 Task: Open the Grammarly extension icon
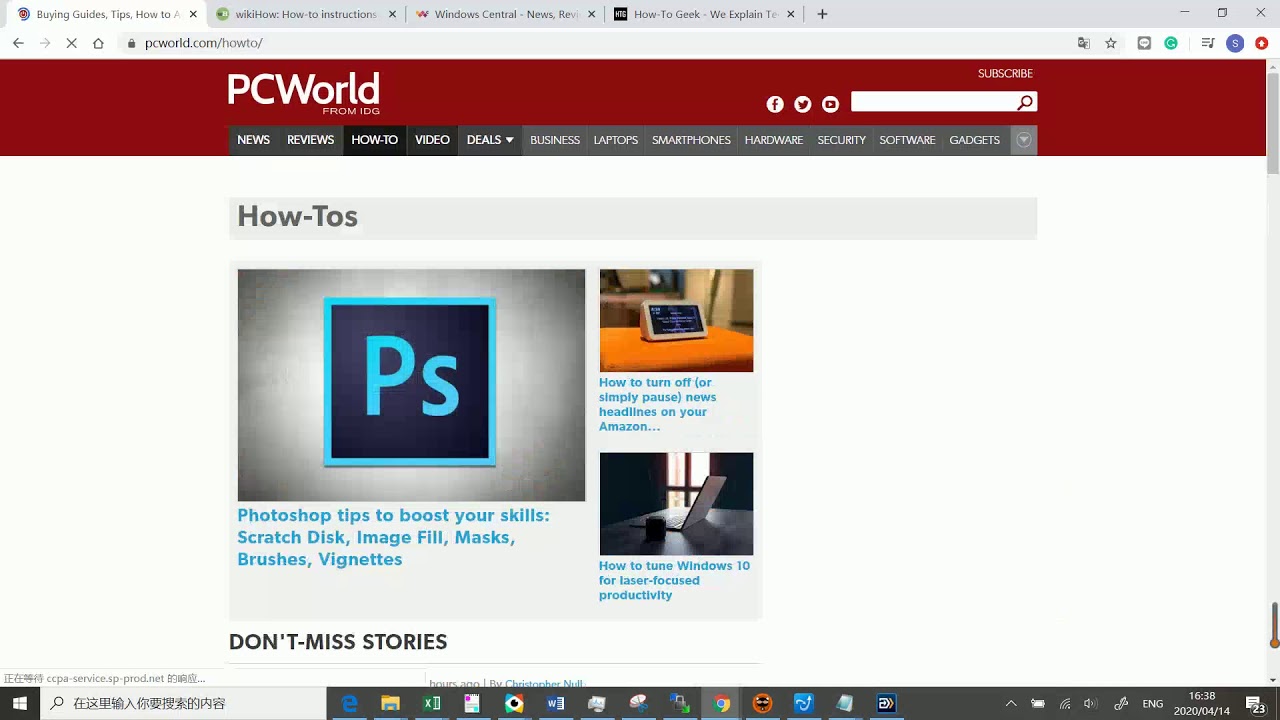click(x=1171, y=43)
